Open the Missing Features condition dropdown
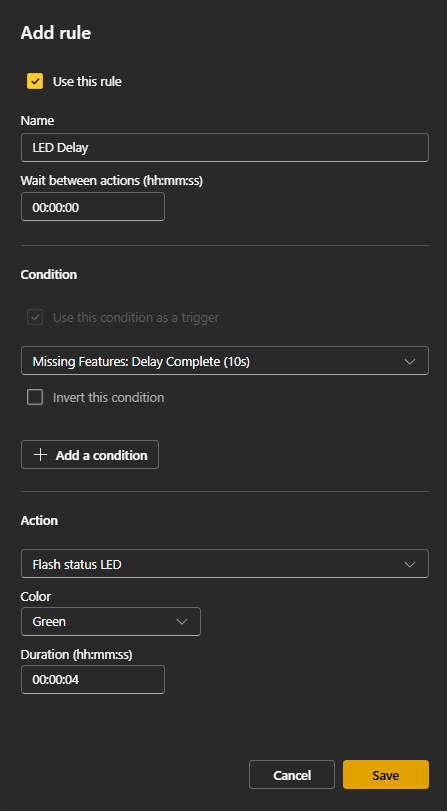Image resolution: width=447 pixels, height=811 pixels. (225, 361)
